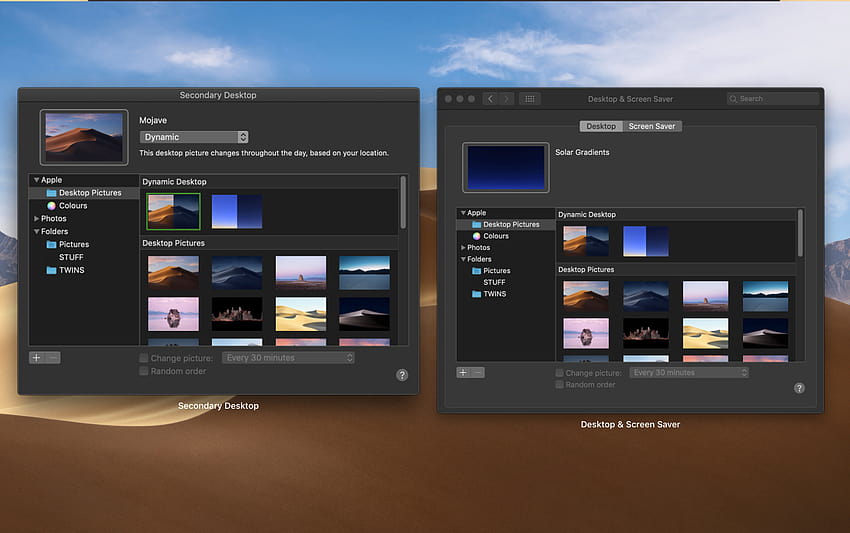Image resolution: width=850 pixels, height=533 pixels.
Task: Click Secondary Desktop picture list scrollbar
Action: click(x=403, y=202)
